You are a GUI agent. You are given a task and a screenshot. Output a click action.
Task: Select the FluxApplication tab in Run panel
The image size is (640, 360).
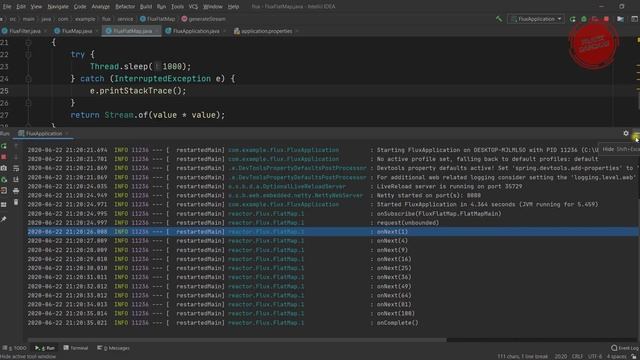(x=43, y=133)
